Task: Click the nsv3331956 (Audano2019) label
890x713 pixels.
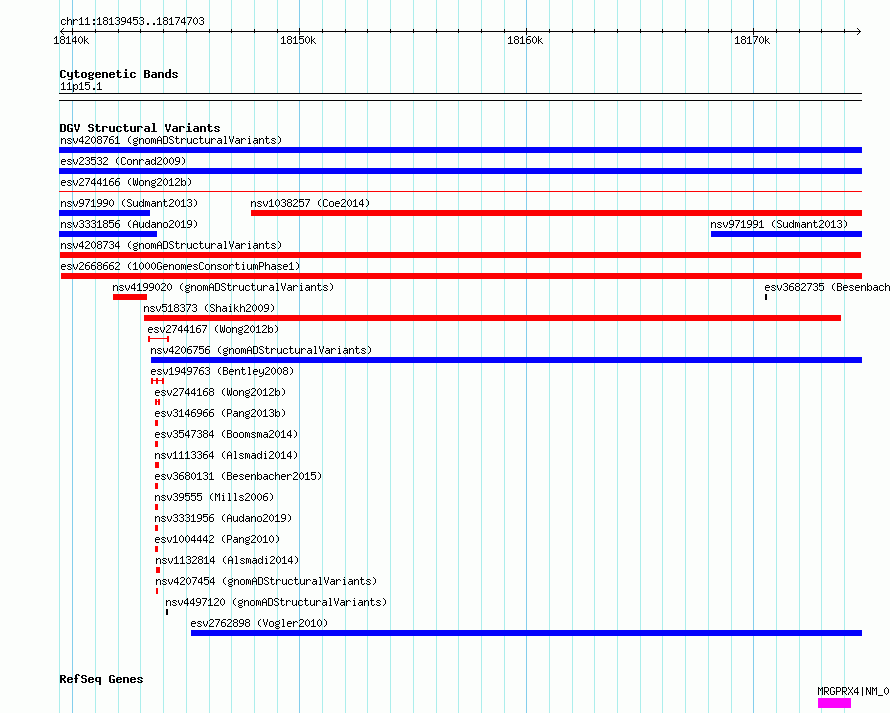Action: 223,518
